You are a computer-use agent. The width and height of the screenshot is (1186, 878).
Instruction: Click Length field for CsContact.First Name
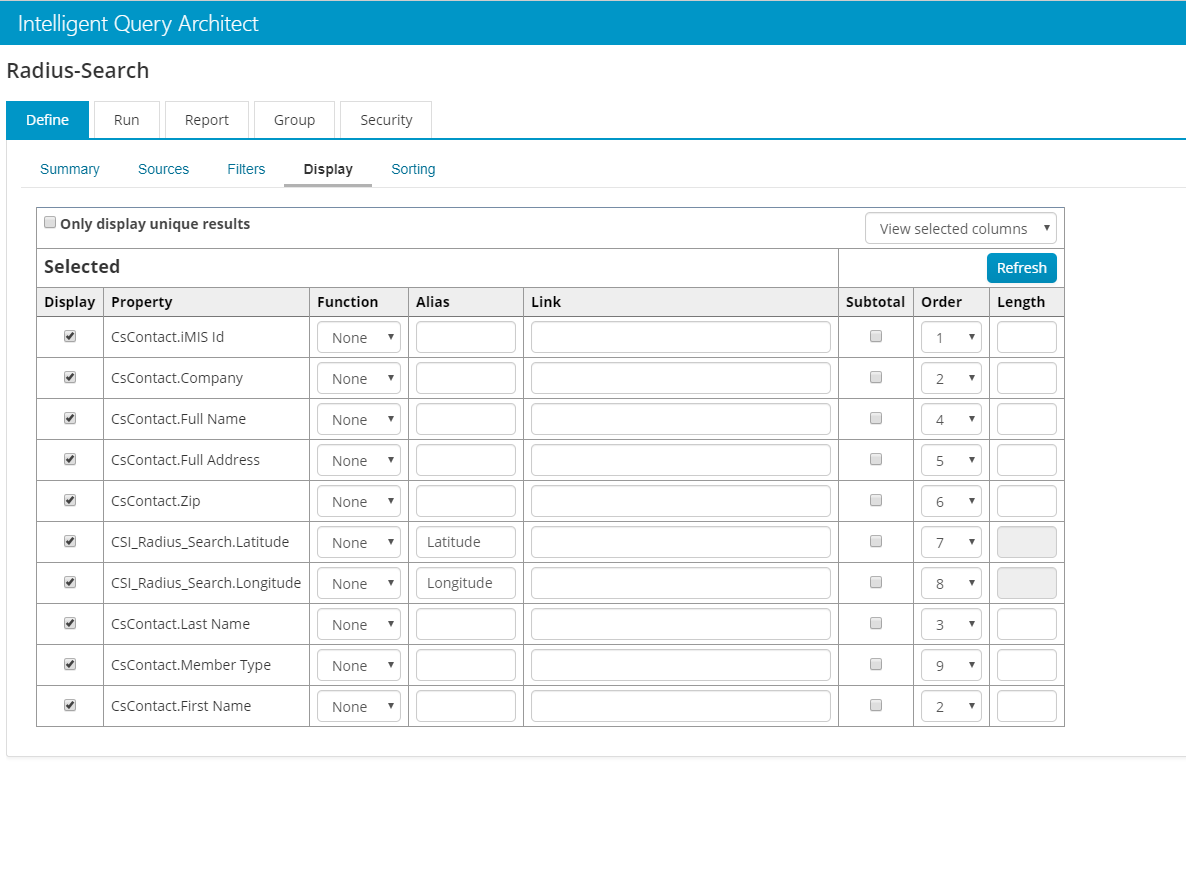(x=1026, y=706)
